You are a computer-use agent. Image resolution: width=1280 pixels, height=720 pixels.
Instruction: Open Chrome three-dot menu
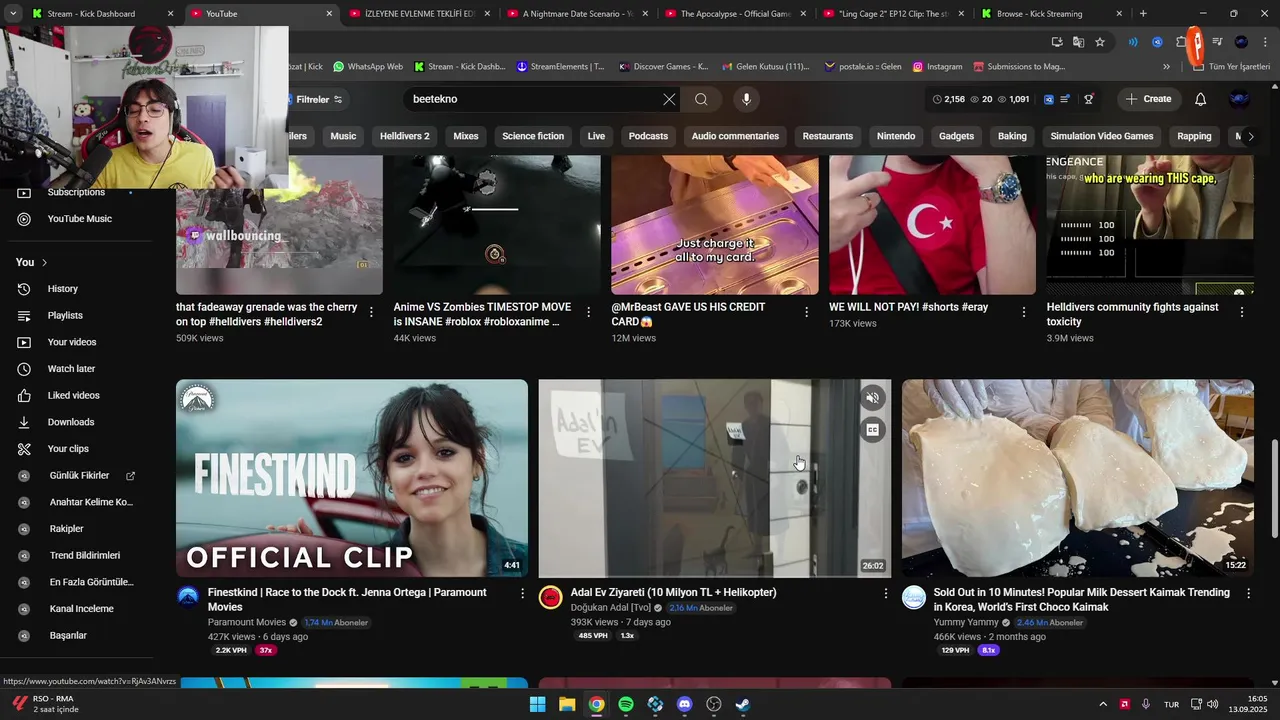point(1264,42)
